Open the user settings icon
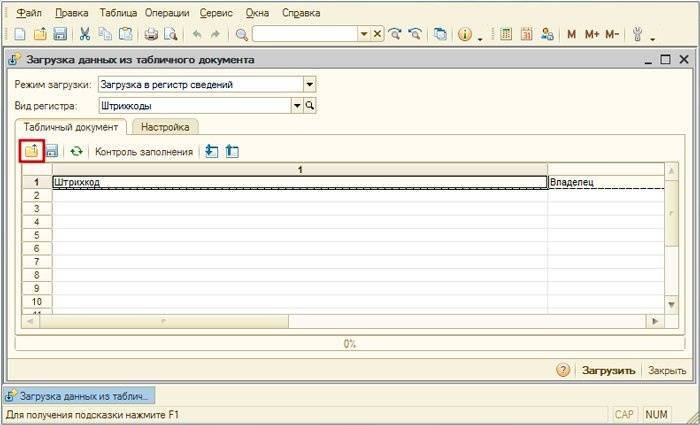Viewport: 700px width, 425px height. click(547, 35)
